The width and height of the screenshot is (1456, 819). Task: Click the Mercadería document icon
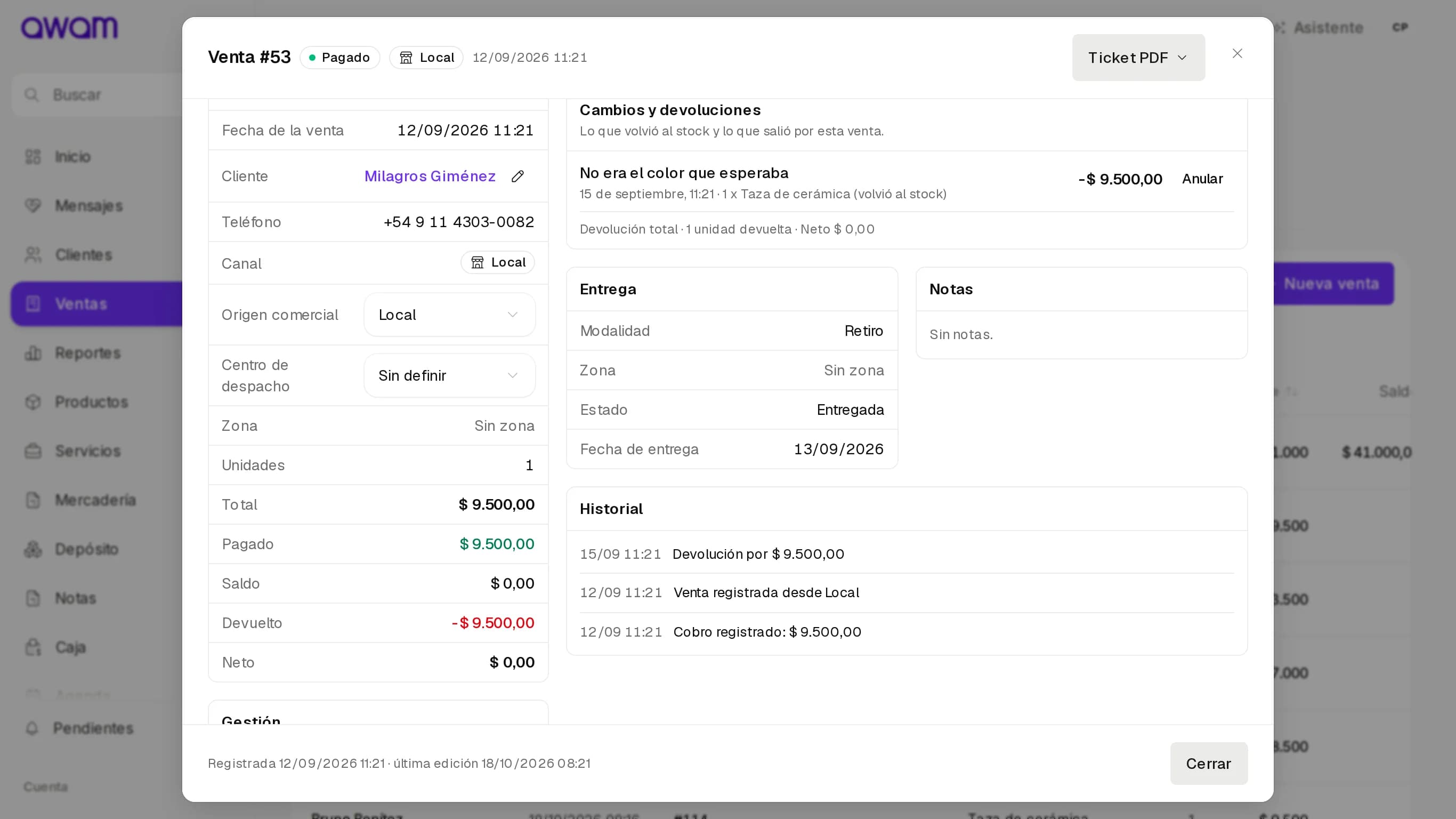tap(34, 500)
